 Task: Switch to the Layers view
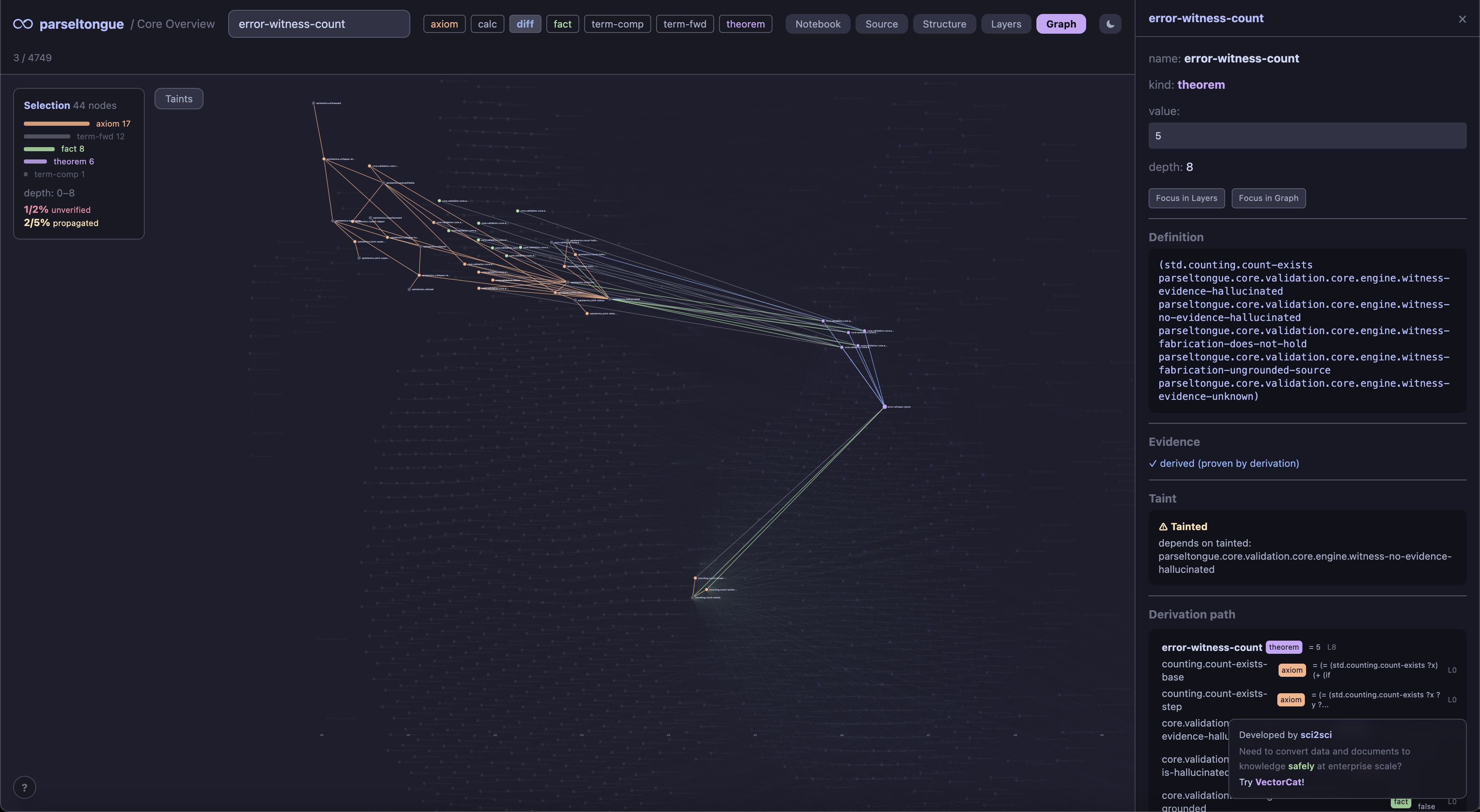pyautogui.click(x=1006, y=24)
